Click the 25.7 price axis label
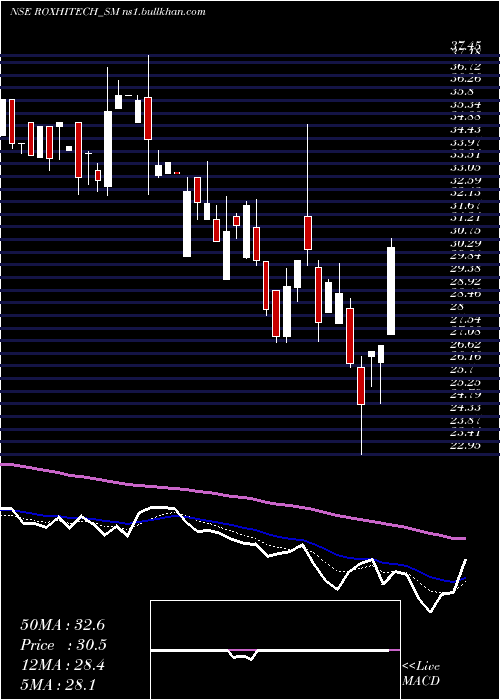500x700 pixels. (x=462, y=370)
